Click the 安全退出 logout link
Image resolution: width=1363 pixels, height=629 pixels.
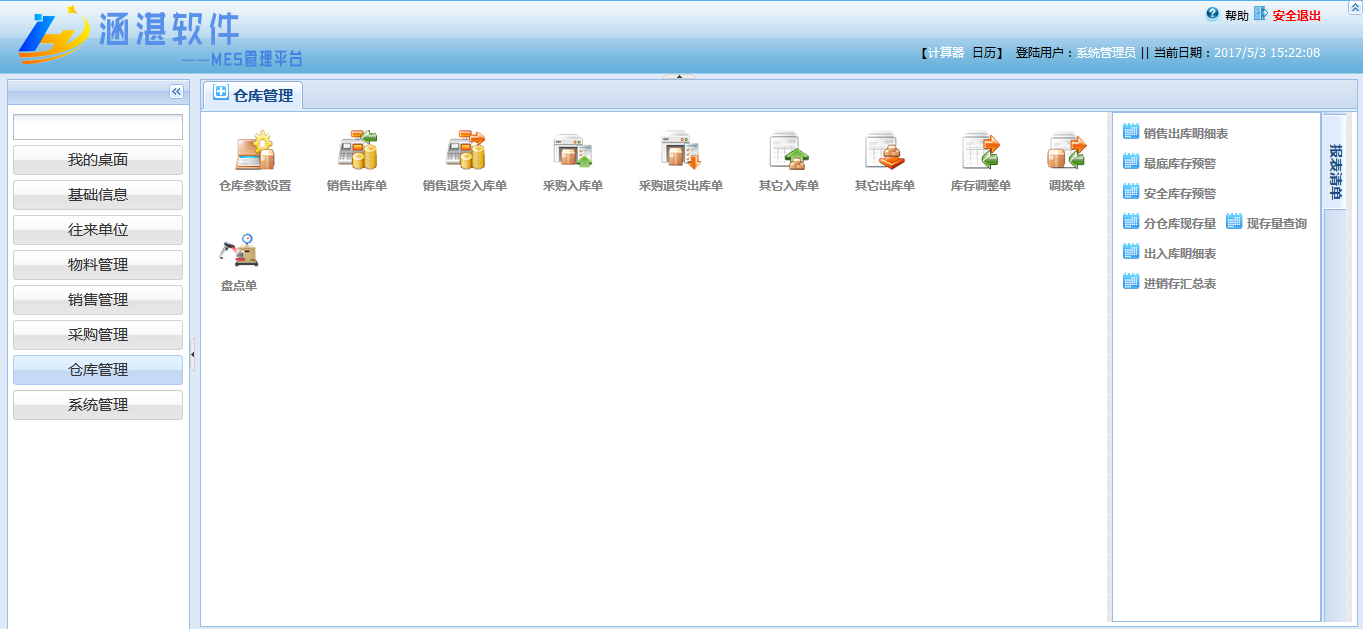tap(1296, 15)
